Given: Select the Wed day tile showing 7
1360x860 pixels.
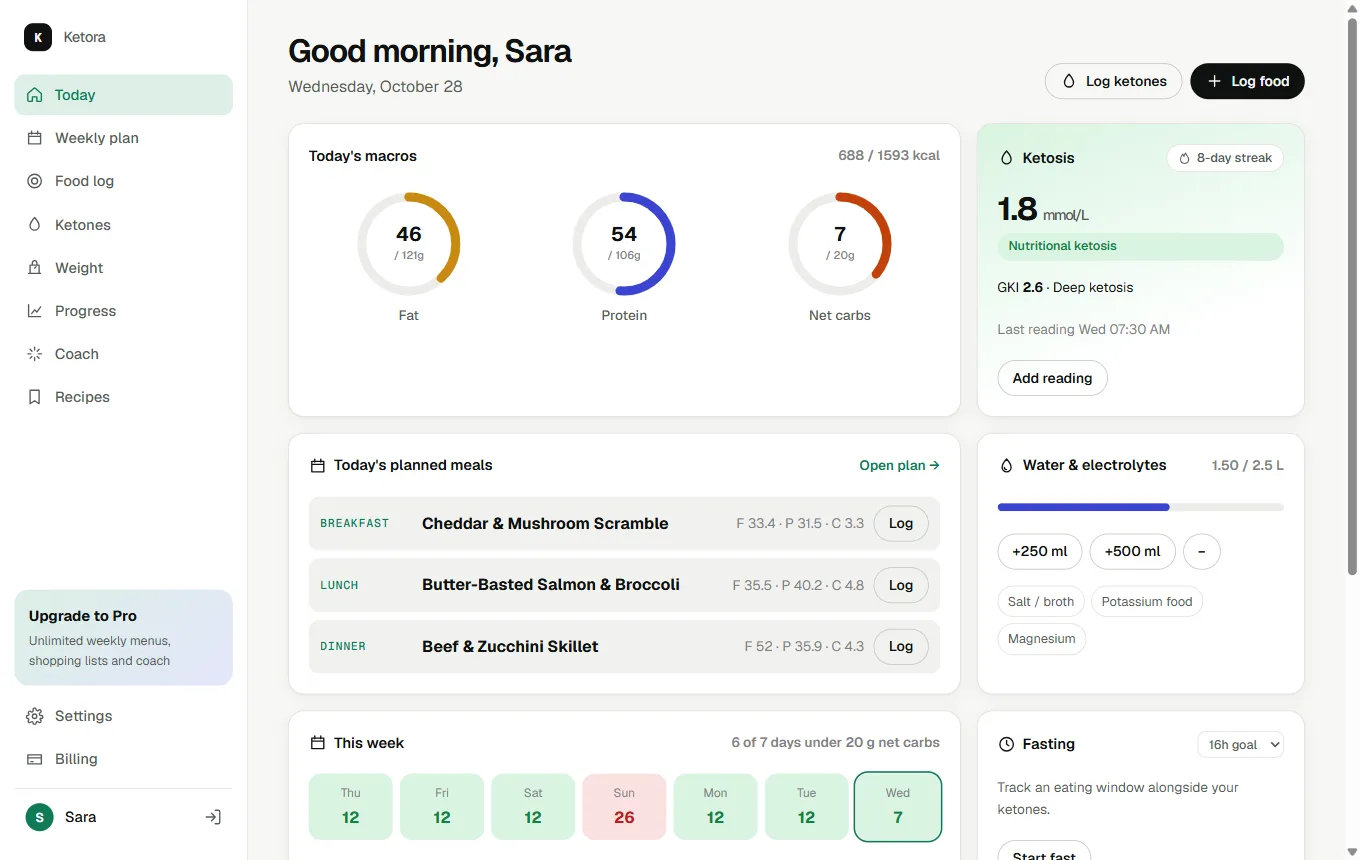Looking at the screenshot, I should click(x=898, y=806).
